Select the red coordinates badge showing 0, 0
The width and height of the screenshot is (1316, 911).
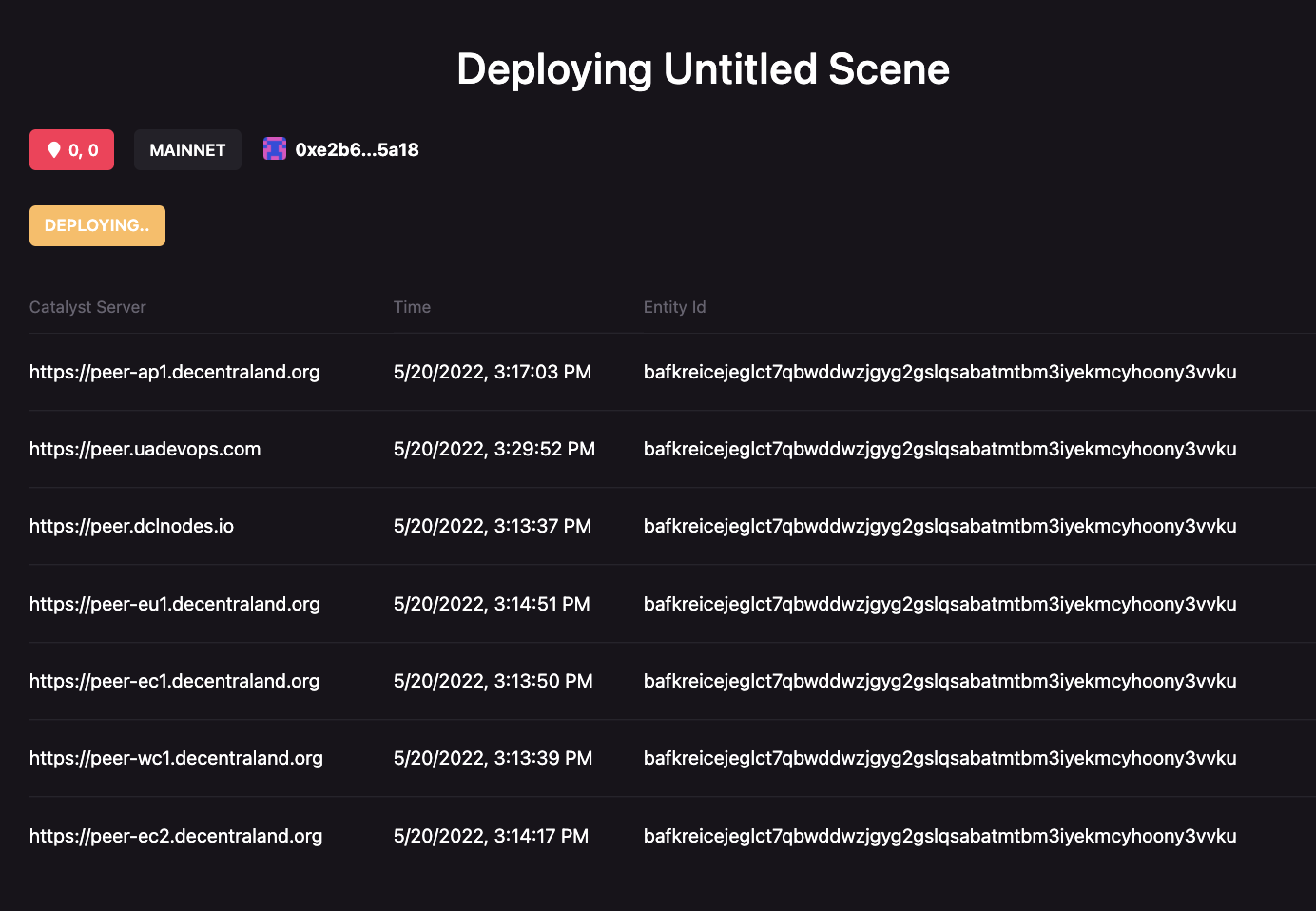coord(71,149)
